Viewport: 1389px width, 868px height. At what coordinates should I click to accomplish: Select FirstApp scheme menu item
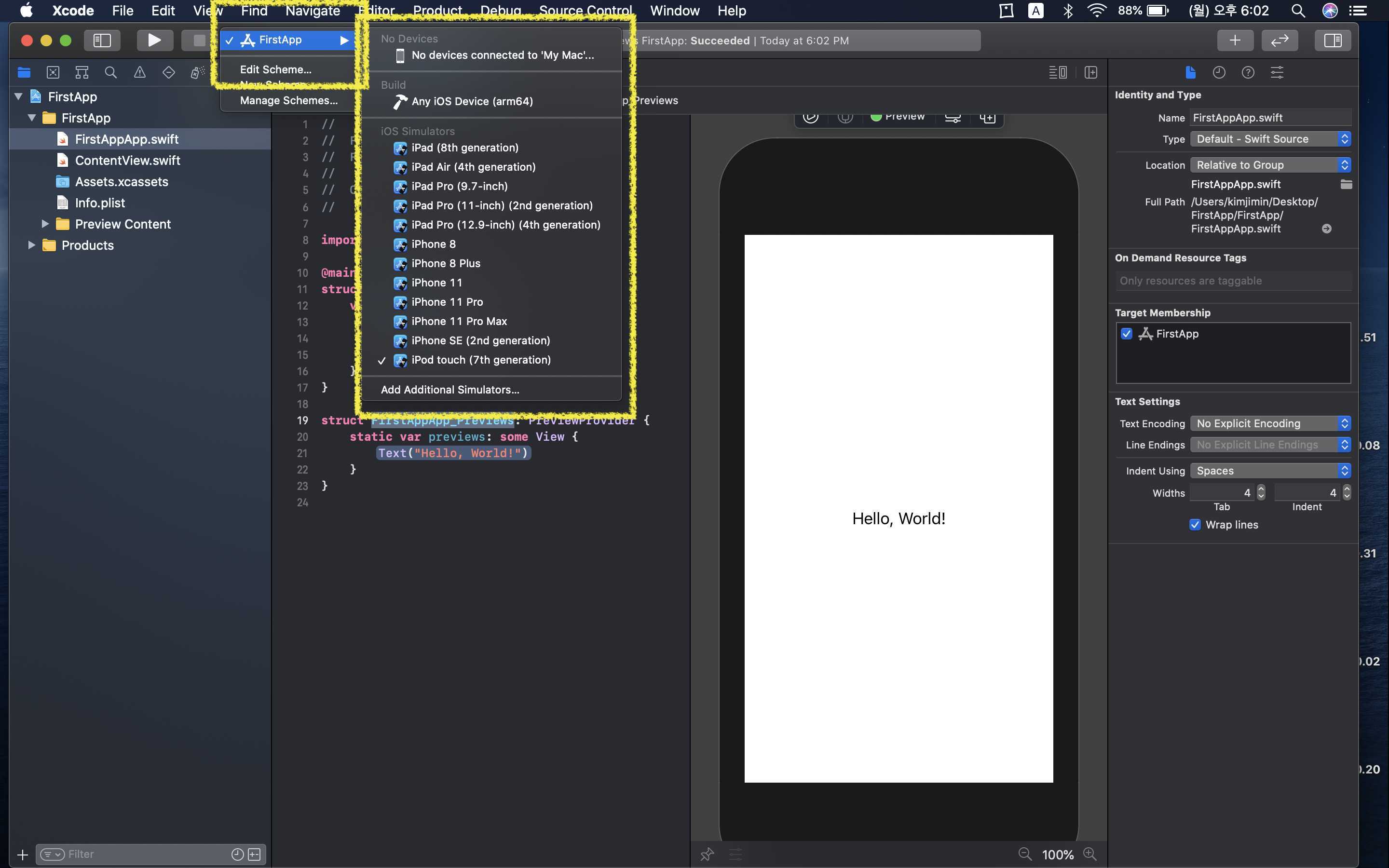click(288, 40)
